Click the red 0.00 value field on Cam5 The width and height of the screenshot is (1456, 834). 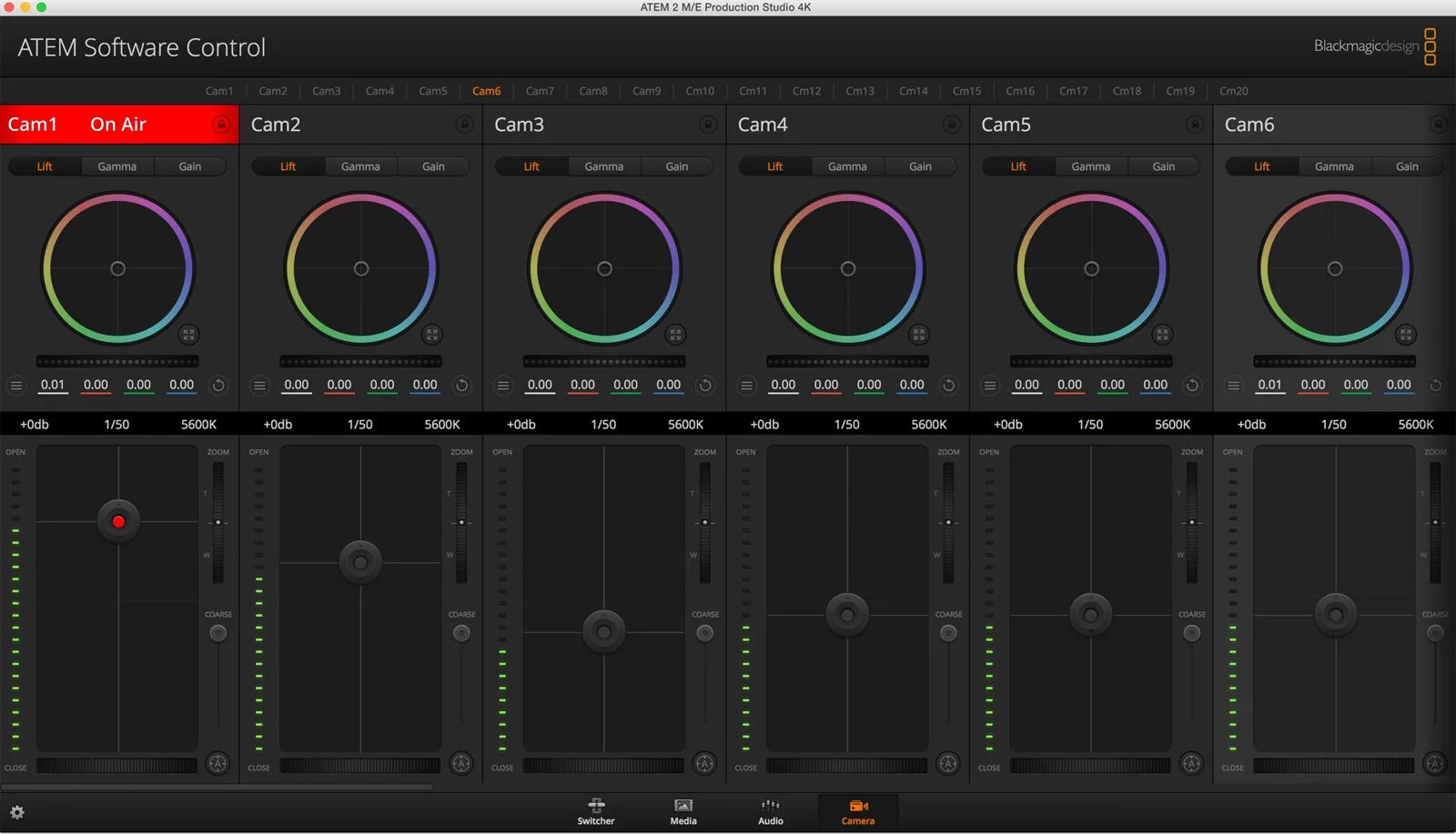click(x=1070, y=385)
